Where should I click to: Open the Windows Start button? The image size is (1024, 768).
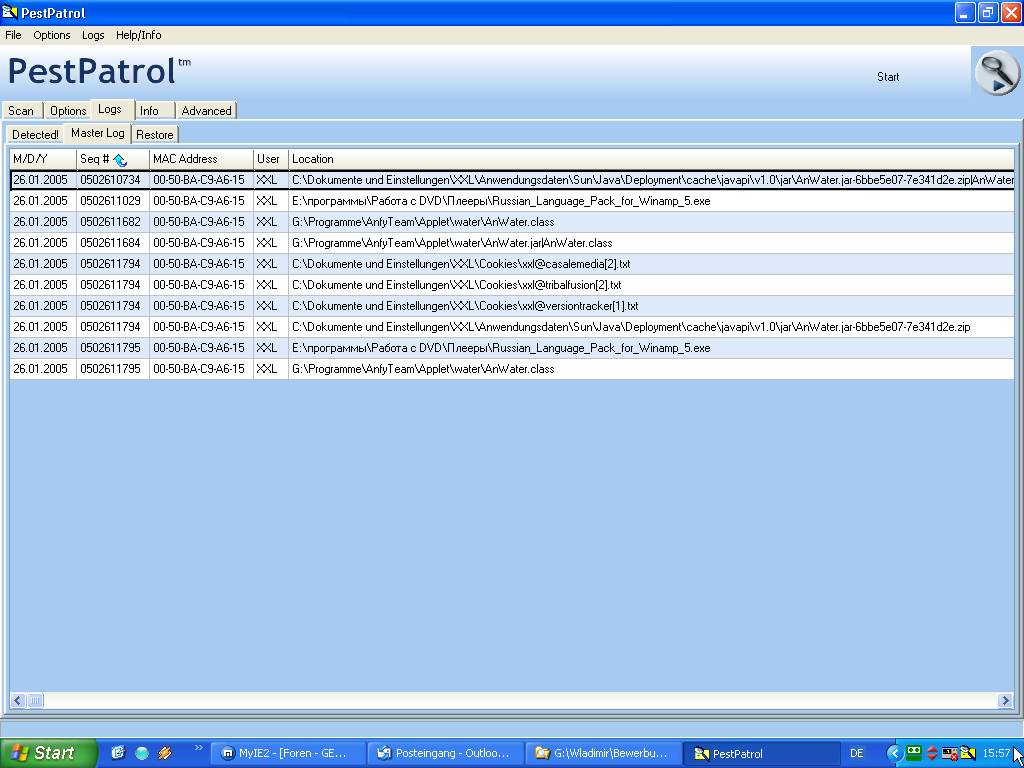pyautogui.click(x=48, y=753)
